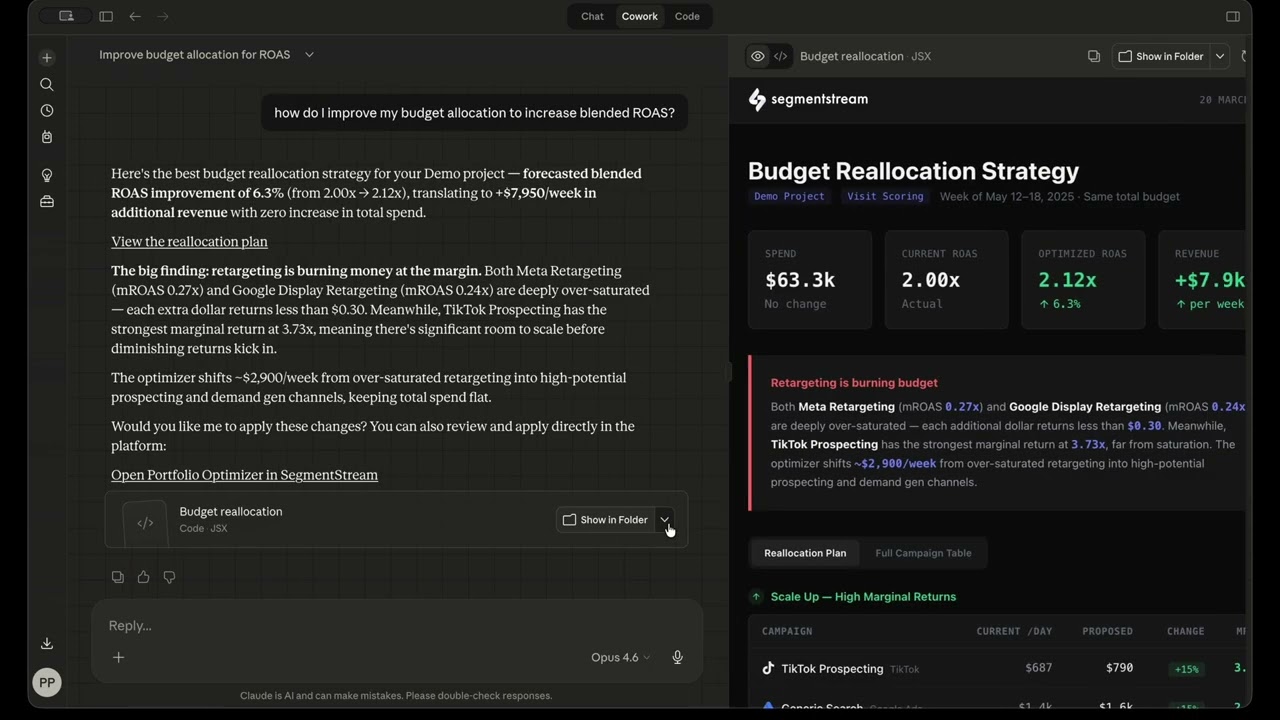The image size is (1280, 720).
Task: Copy the preview artifact contents
Action: (x=1094, y=56)
